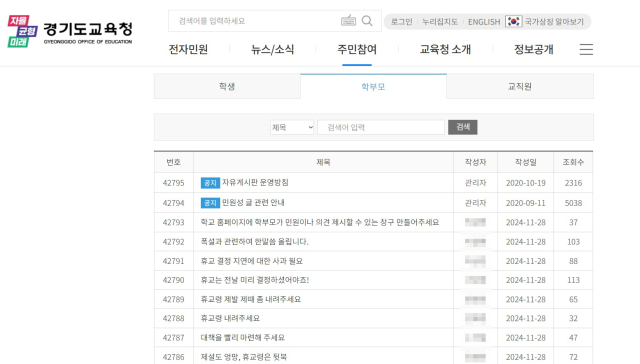Click the dark 검색 button
The height and width of the screenshot is (364, 640).
click(x=463, y=127)
